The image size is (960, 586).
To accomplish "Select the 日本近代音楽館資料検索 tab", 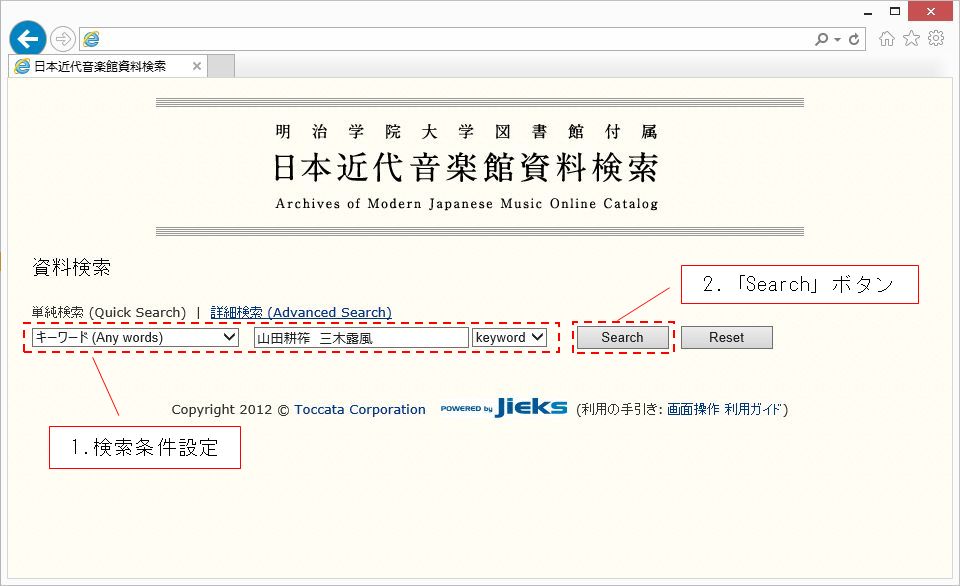I will point(100,67).
